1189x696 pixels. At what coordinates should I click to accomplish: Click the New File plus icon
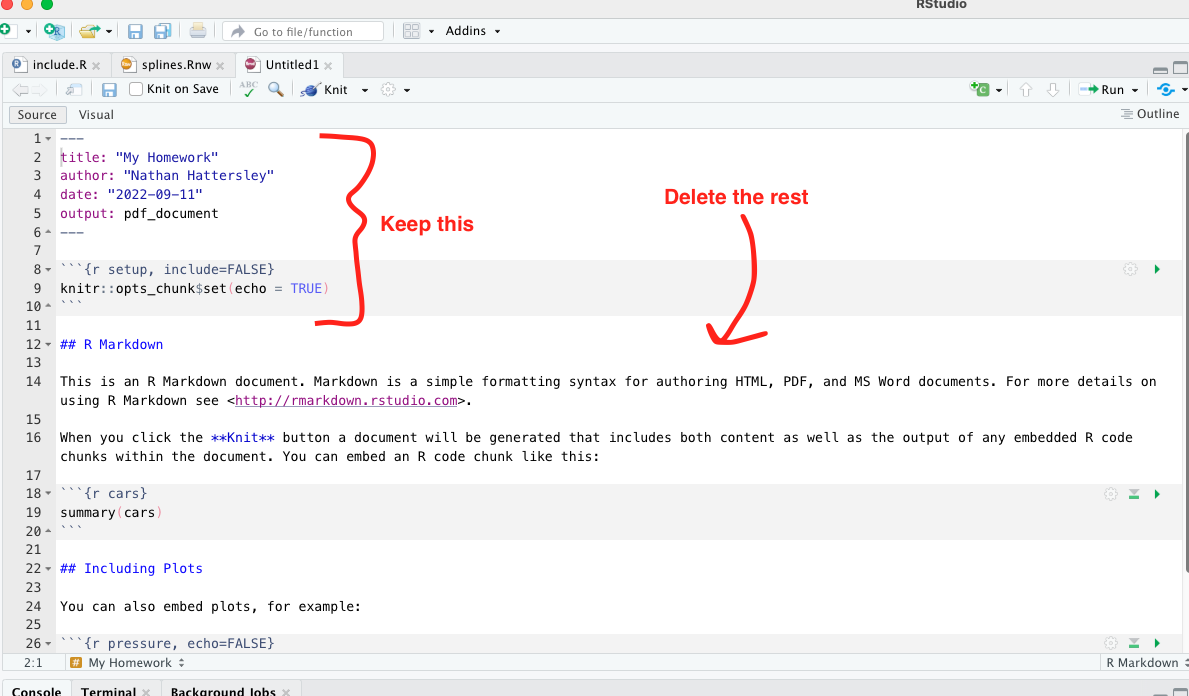pyautogui.click(x=6, y=30)
